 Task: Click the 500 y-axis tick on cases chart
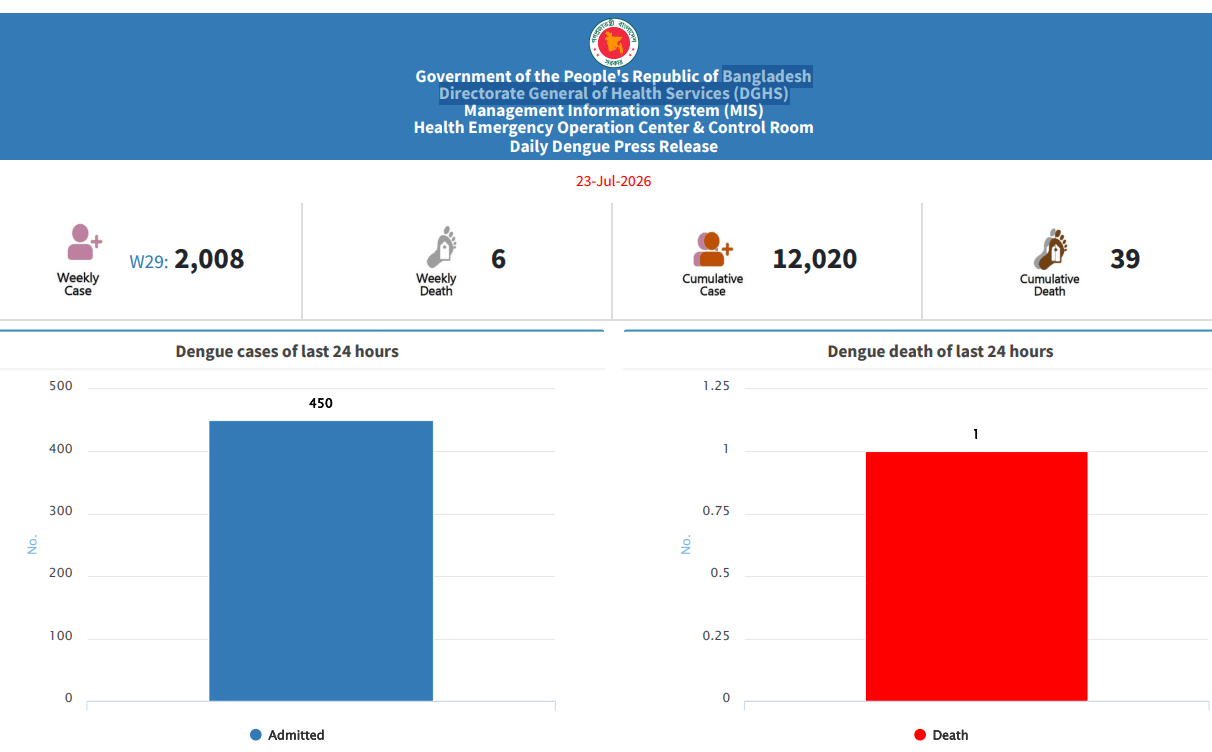pyautogui.click(x=60, y=387)
